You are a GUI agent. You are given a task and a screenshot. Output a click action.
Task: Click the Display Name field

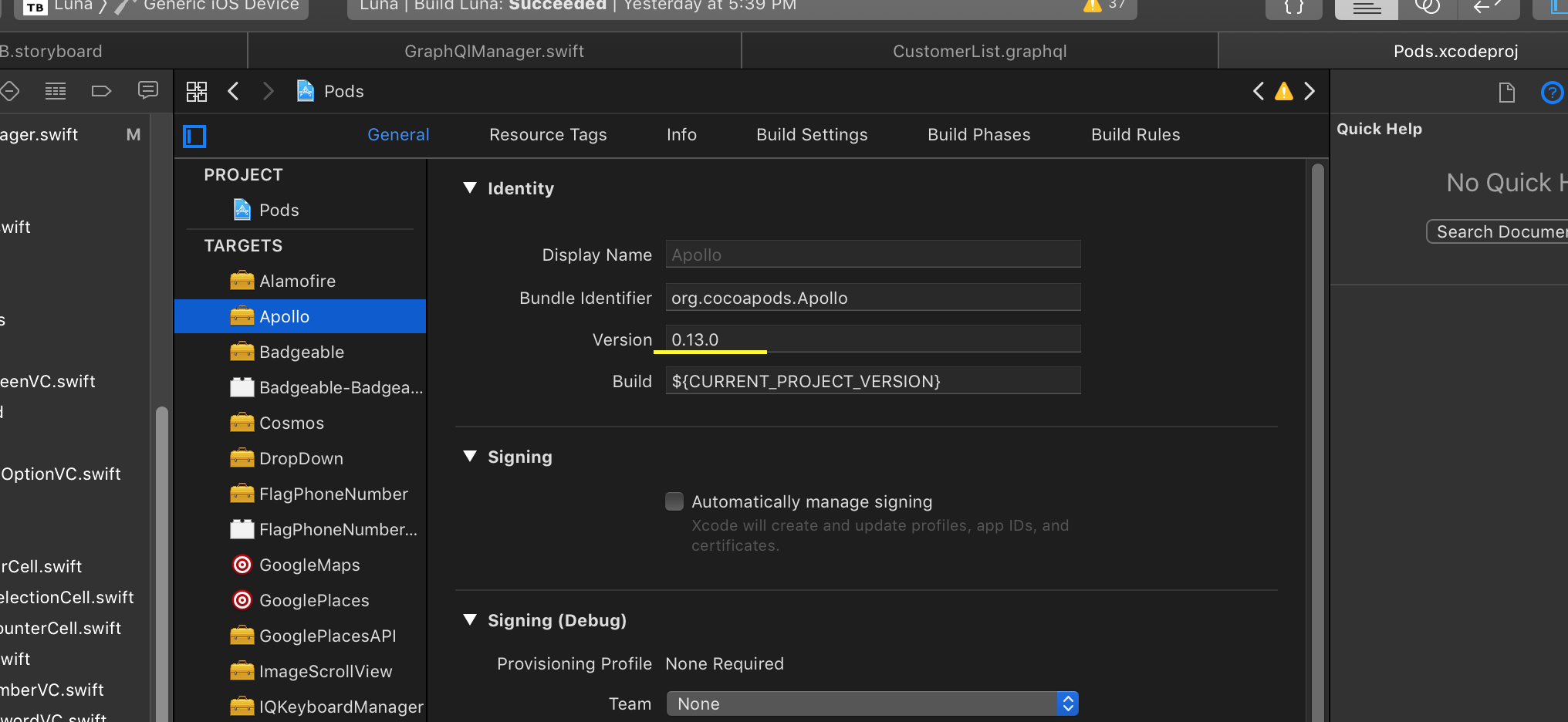click(x=873, y=255)
